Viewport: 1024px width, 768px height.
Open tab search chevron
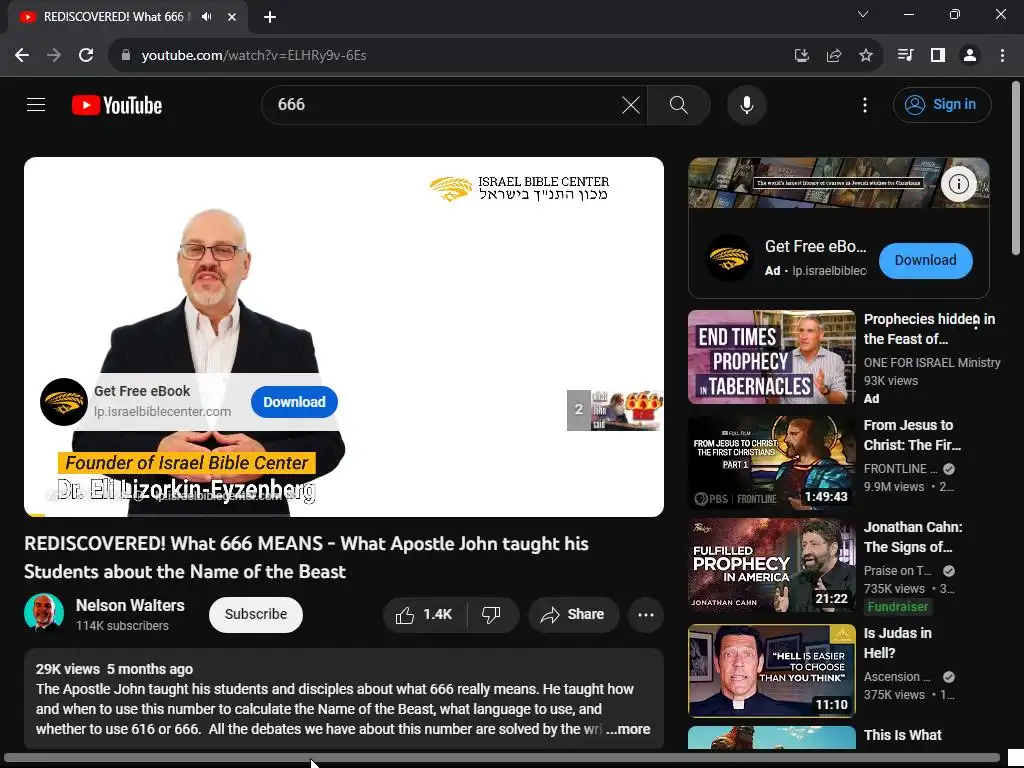pos(863,14)
